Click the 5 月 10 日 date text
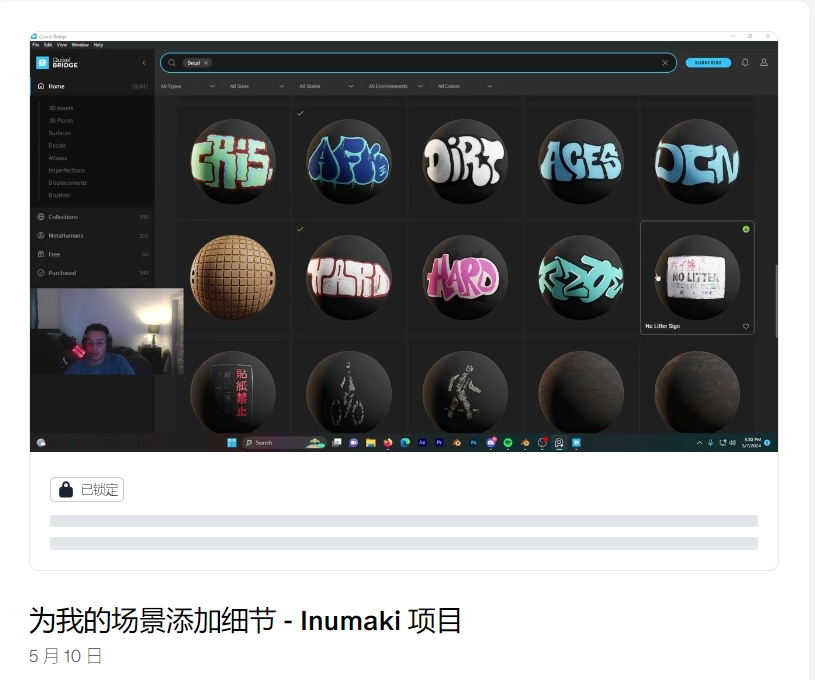 (x=65, y=656)
